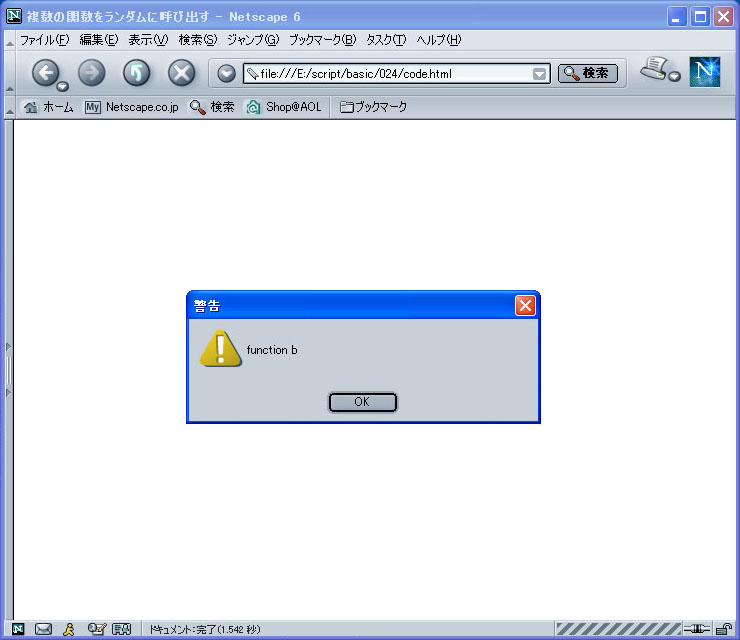Maximize the Netscape 6 window
Screen dimensions: 740x640
[700, 17]
